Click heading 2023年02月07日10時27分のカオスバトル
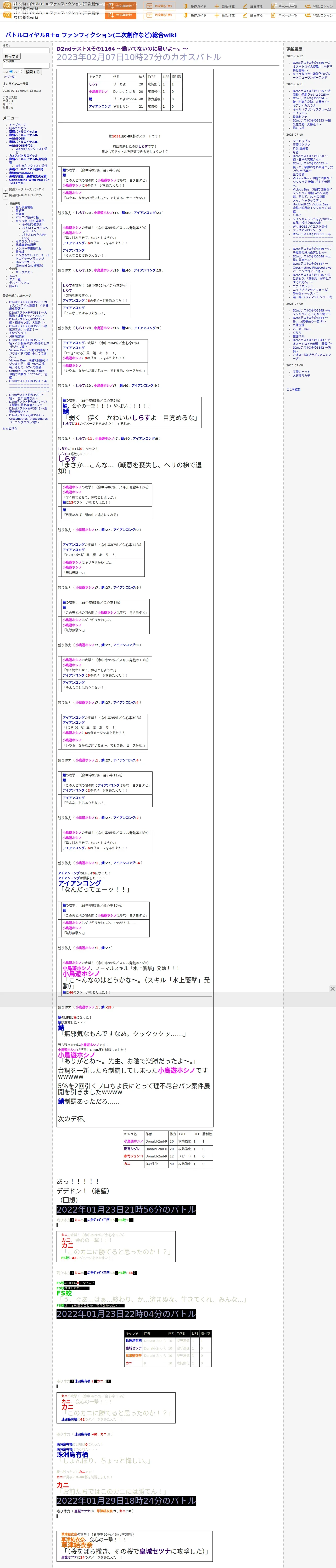This screenshot has height=1568, width=336. click(x=138, y=57)
